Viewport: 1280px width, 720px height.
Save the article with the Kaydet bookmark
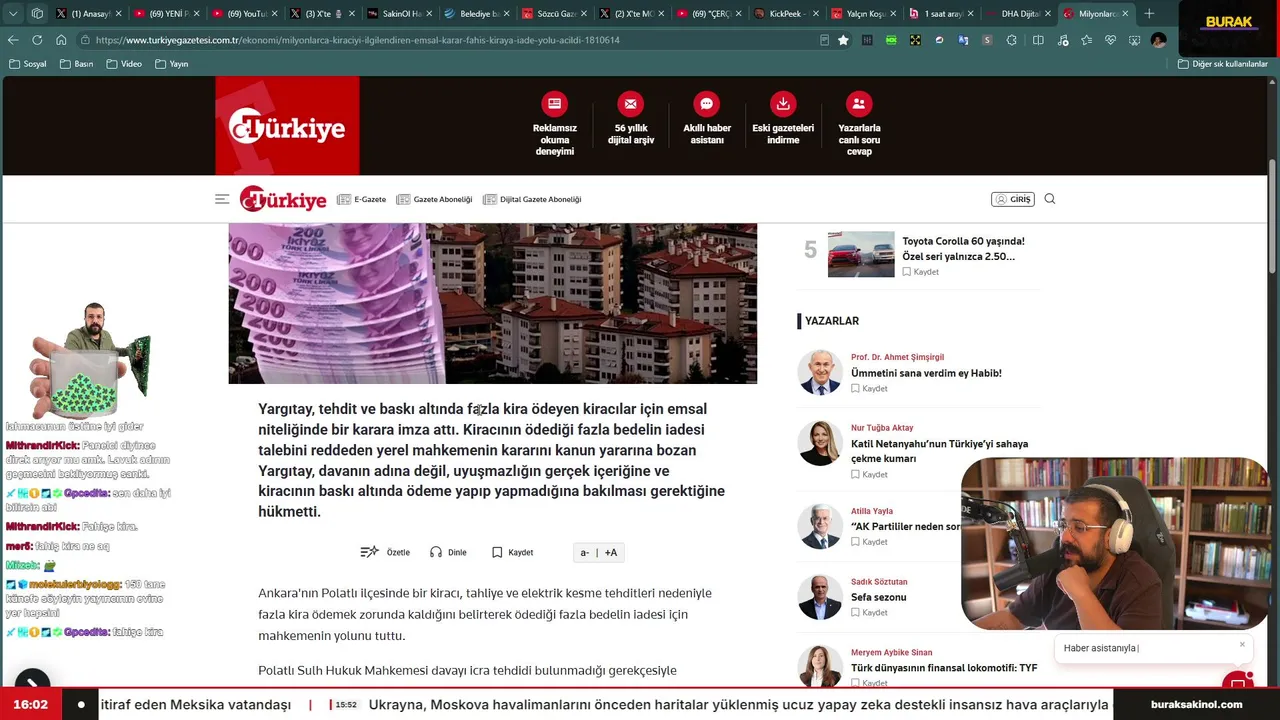pos(512,552)
